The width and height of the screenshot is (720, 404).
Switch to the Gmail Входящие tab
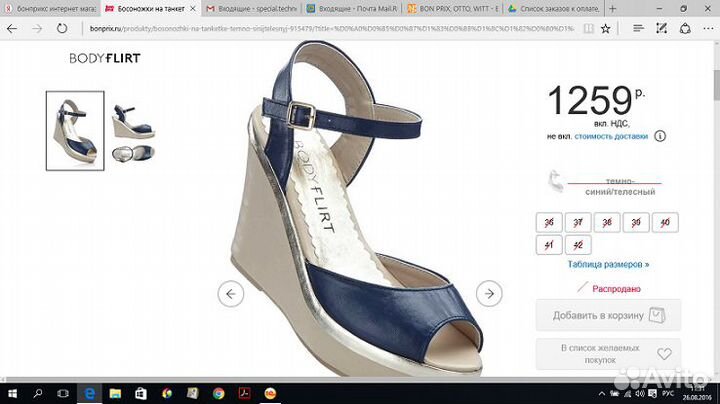point(251,8)
